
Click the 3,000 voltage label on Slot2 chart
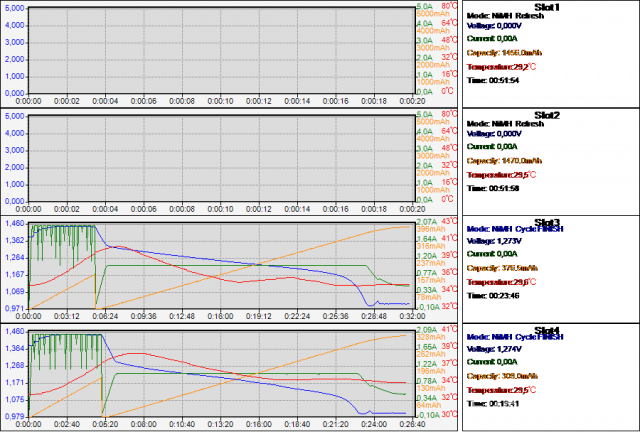click(14, 150)
